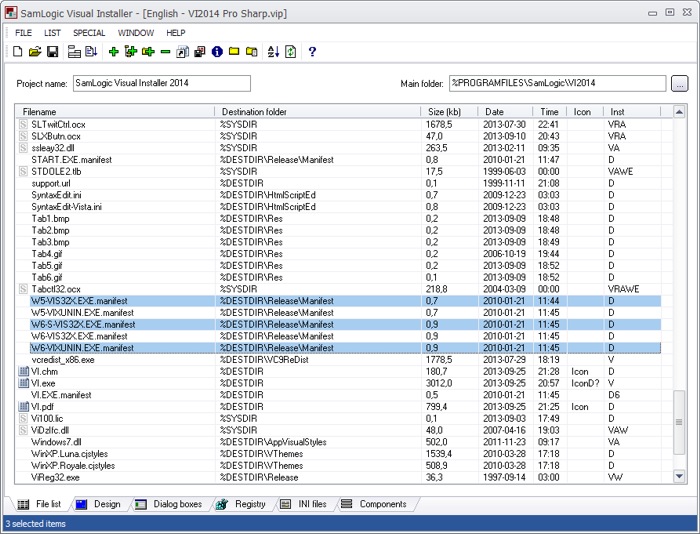
Task: Switch to the Design tab
Action: tap(99, 504)
